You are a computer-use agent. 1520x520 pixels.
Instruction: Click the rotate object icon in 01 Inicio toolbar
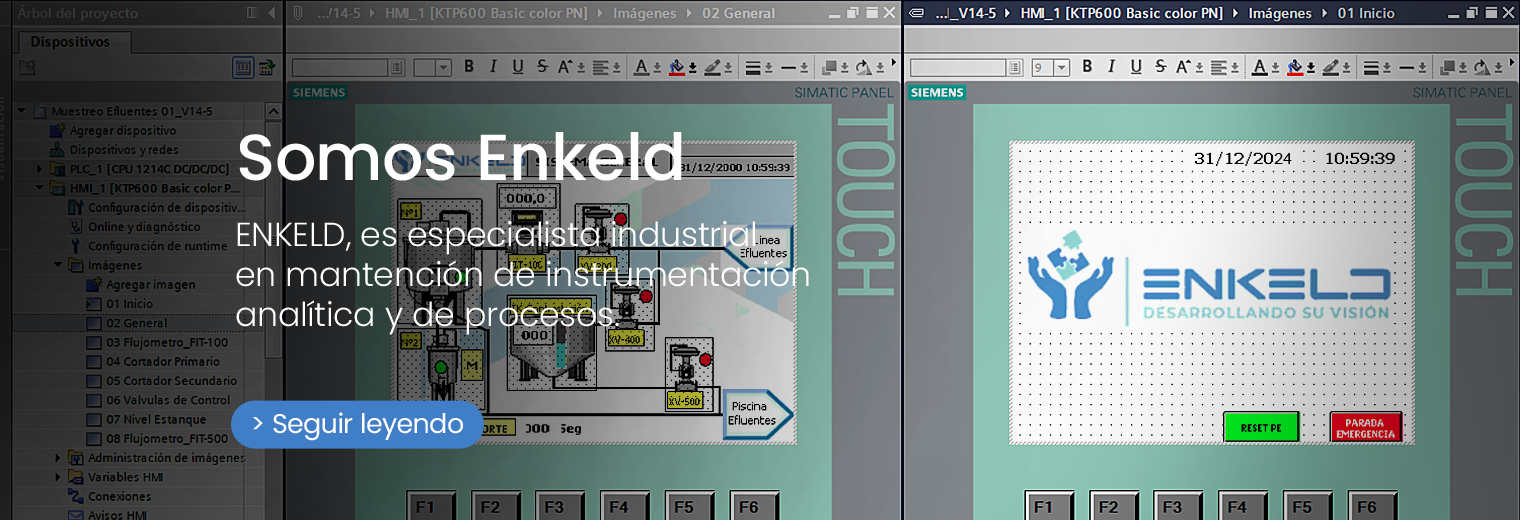[1482, 67]
